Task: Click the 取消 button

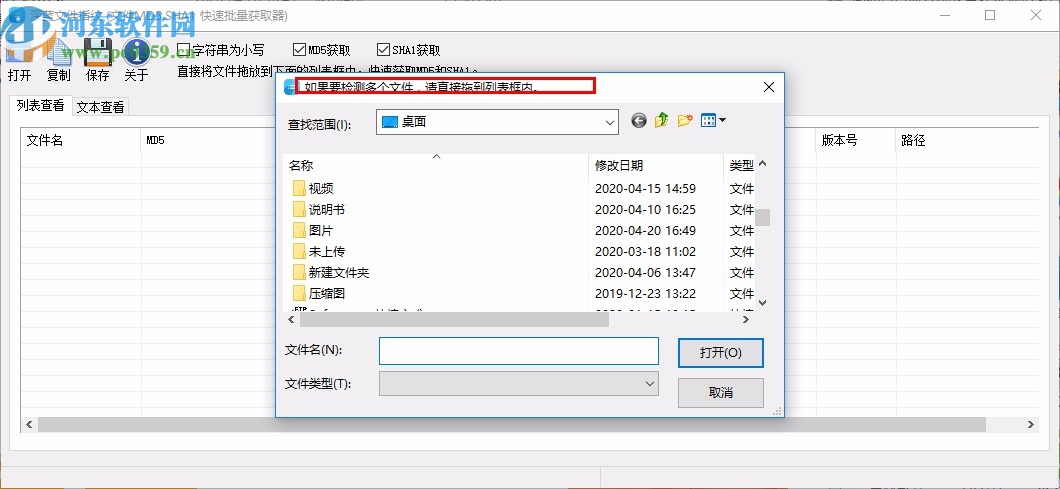Action: coord(721,392)
